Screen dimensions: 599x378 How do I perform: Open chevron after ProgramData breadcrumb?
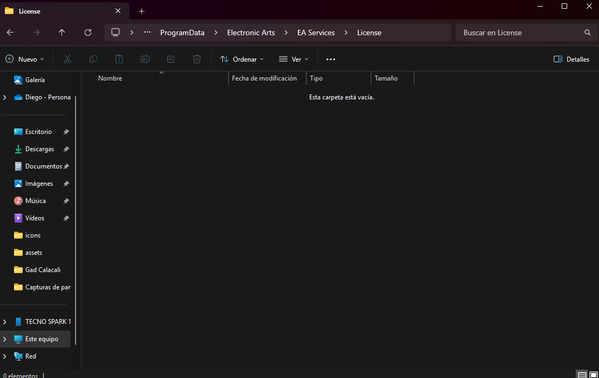pyautogui.click(x=216, y=32)
